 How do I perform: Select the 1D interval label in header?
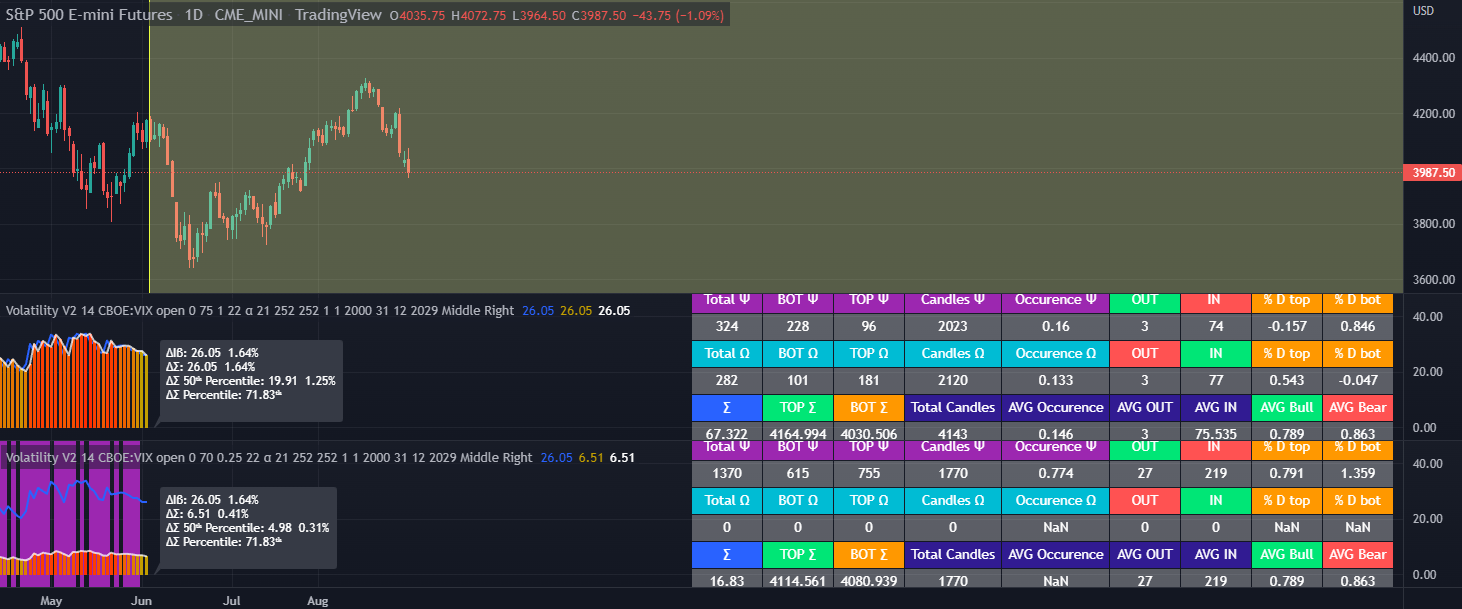click(194, 15)
